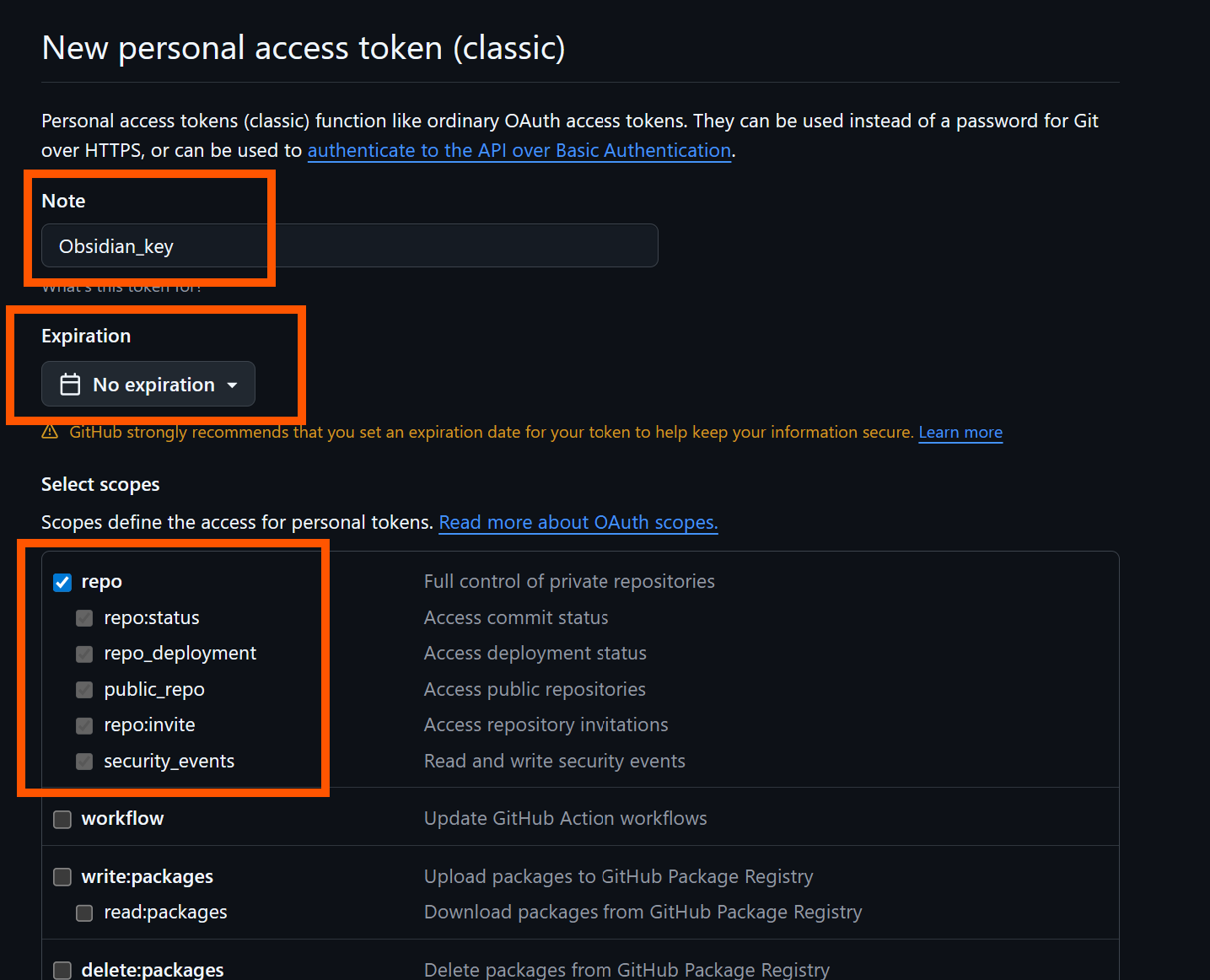Screen dimensions: 1210x980
Task: Enable the workflow scope checkbox
Action: click(x=62, y=820)
